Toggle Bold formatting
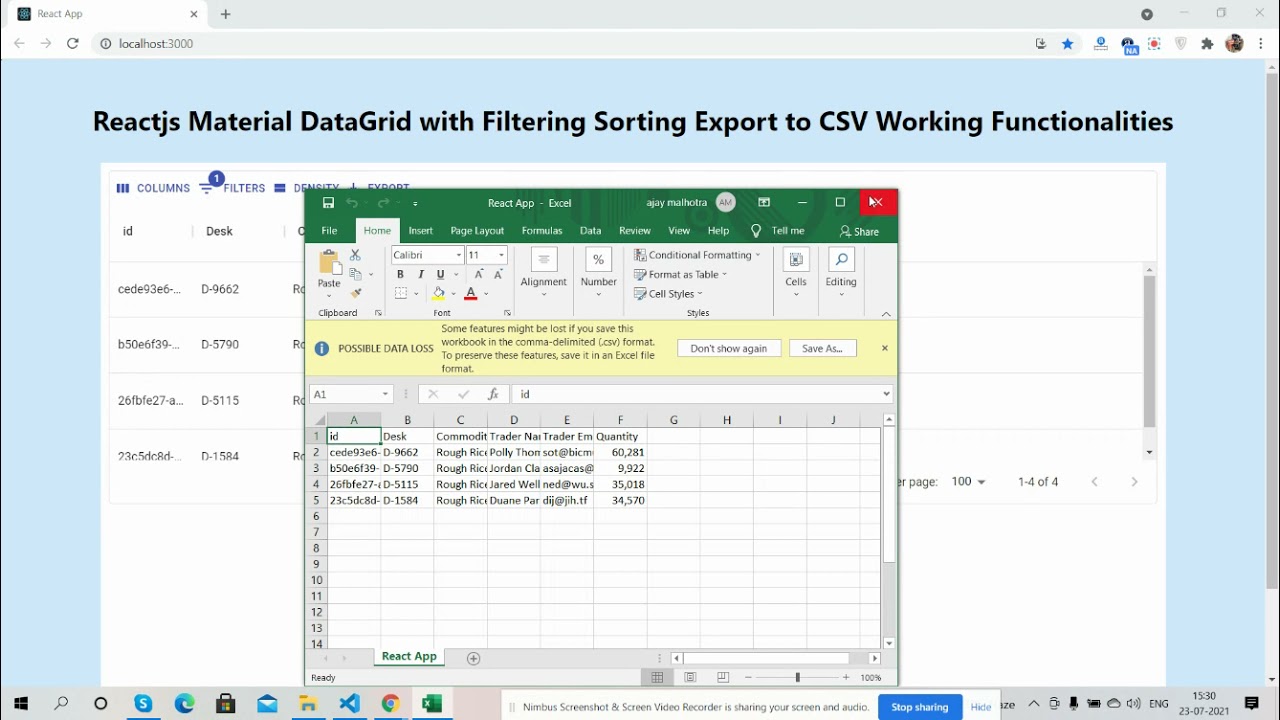Image resolution: width=1280 pixels, height=720 pixels. point(400,275)
